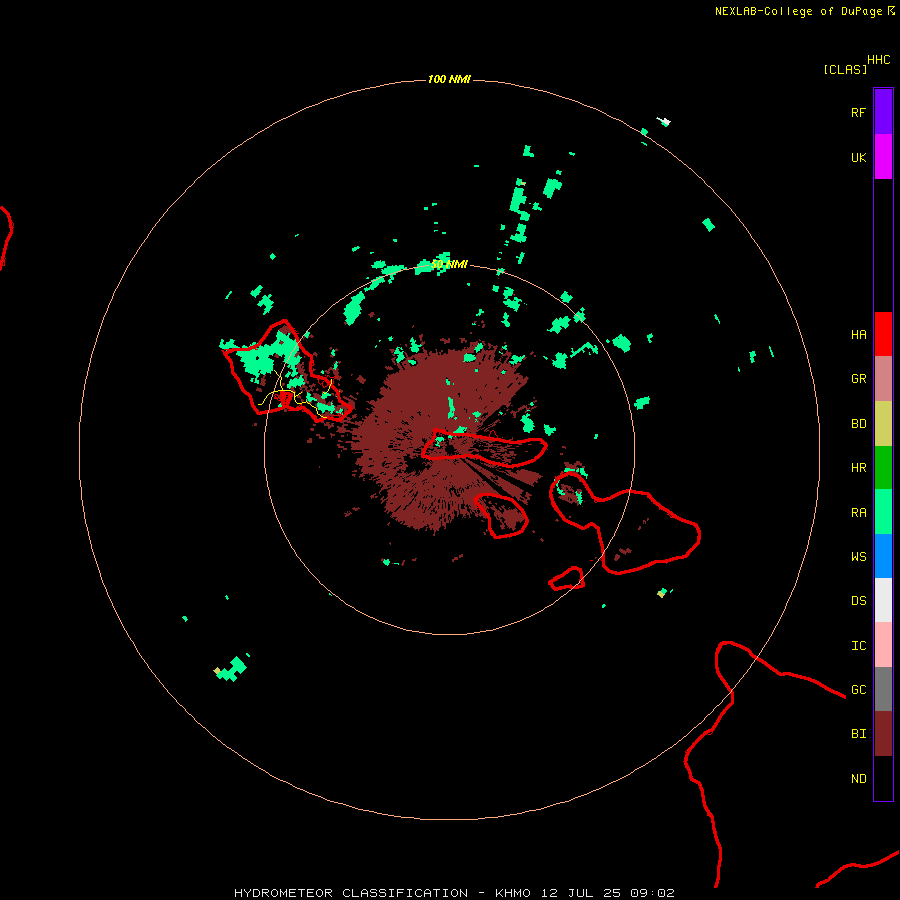Image resolution: width=900 pixels, height=900 pixels.
Task: Click the Hydrometeor Classification KHMO title caption
Action: [454, 893]
